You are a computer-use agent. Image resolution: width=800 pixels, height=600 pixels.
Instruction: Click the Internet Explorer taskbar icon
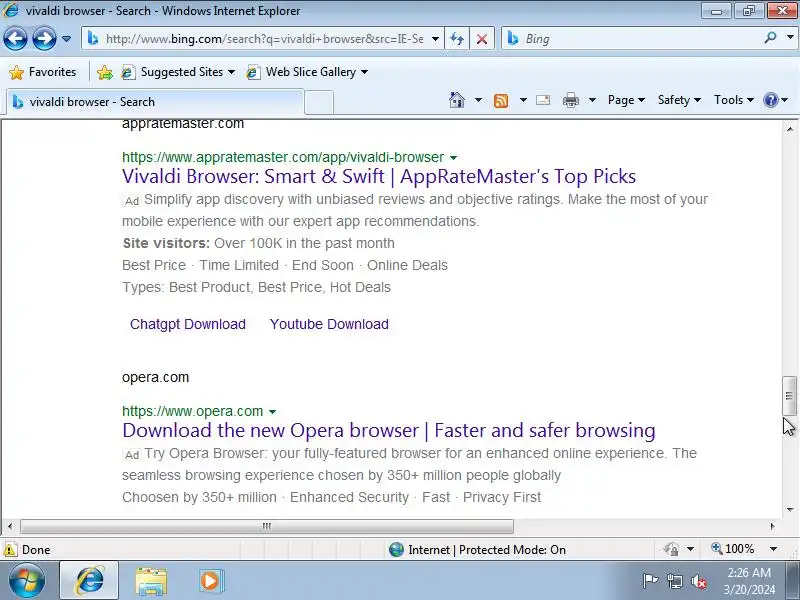pos(89,581)
